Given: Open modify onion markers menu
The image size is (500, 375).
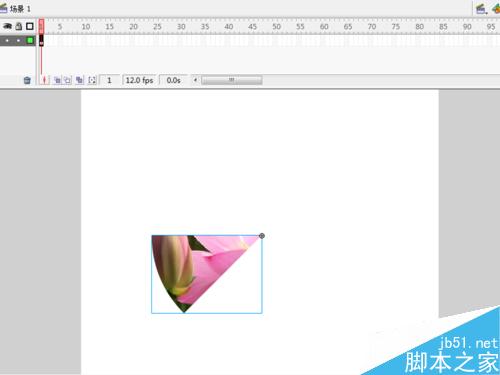Looking at the screenshot, I should pos(92,80).
